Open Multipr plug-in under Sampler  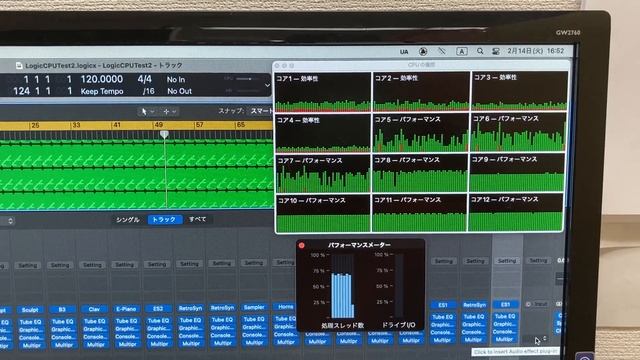tap(254, 342)
